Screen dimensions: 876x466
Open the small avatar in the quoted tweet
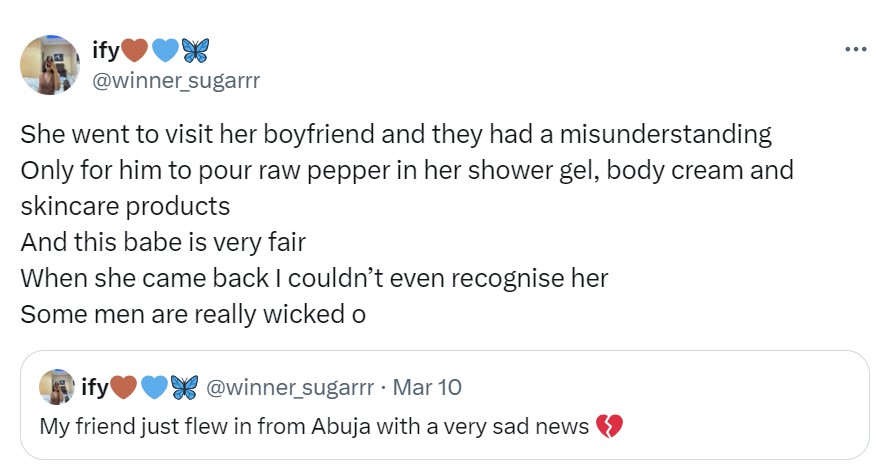[x=56, y=387]
